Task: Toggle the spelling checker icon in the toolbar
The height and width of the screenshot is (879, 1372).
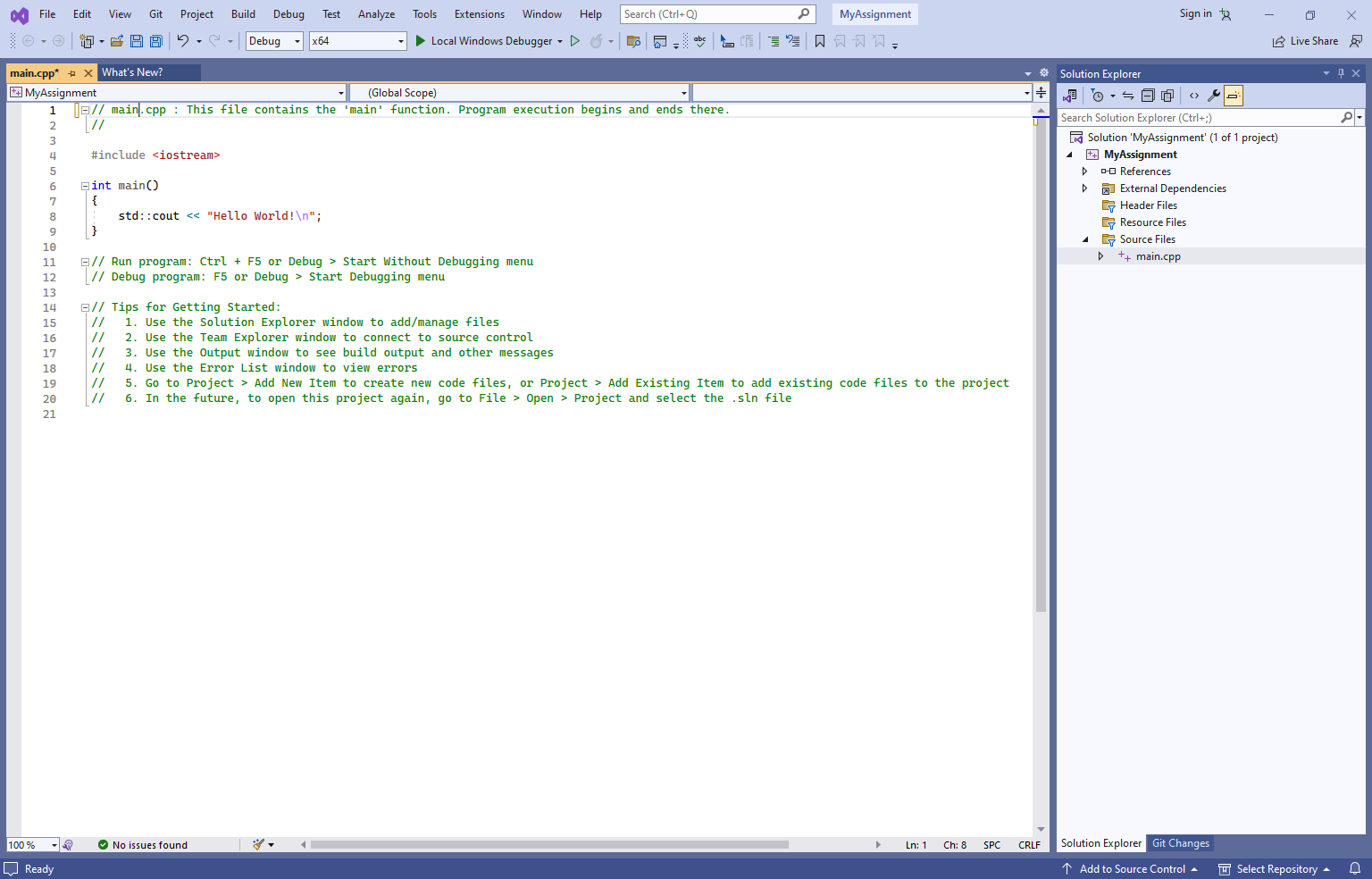Action: (699, 40)
